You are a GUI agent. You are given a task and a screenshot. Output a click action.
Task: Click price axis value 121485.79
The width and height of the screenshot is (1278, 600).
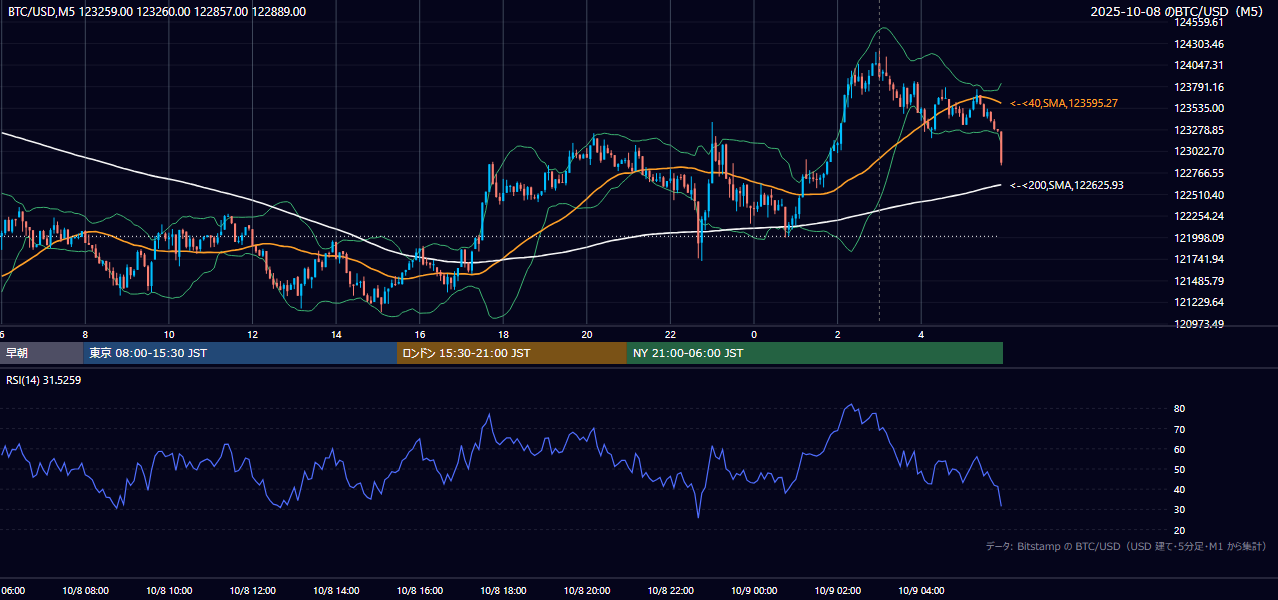tap(1199, 281)
